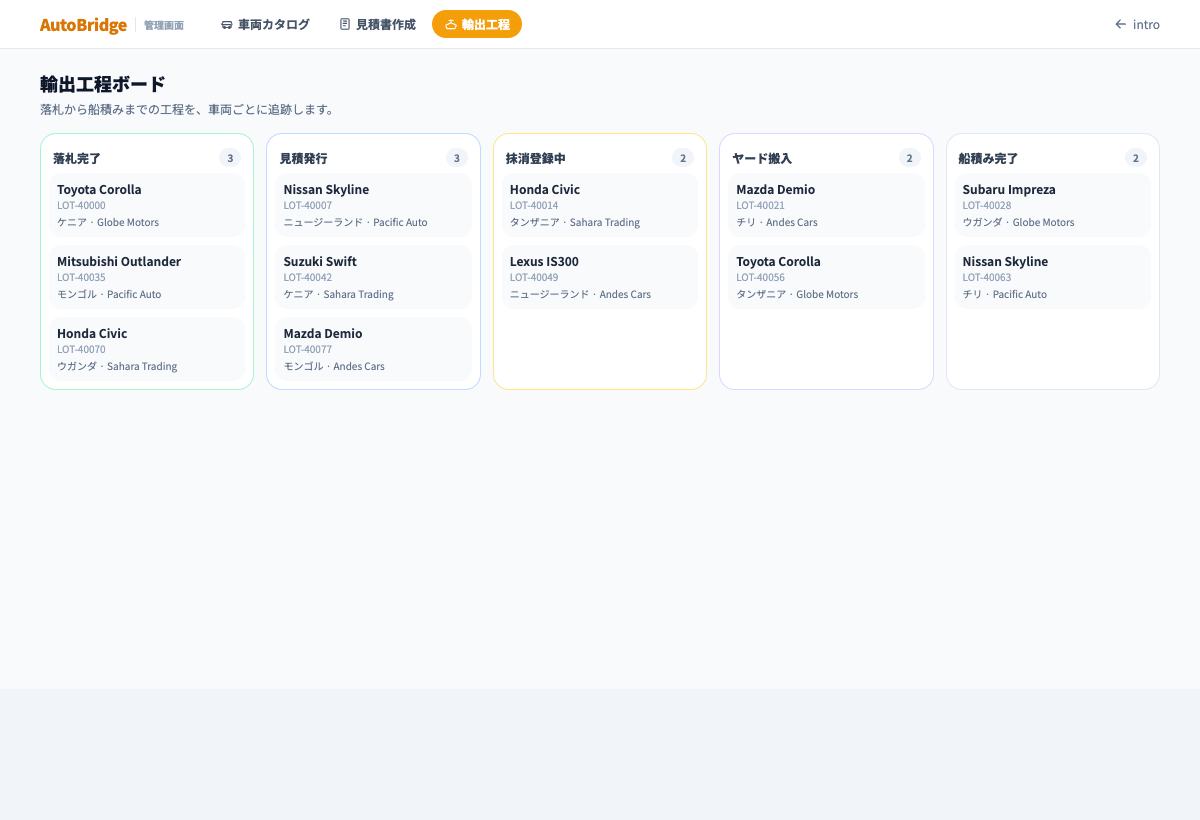
Task: Follow the intro link
Action: [x=1137, y=24]
